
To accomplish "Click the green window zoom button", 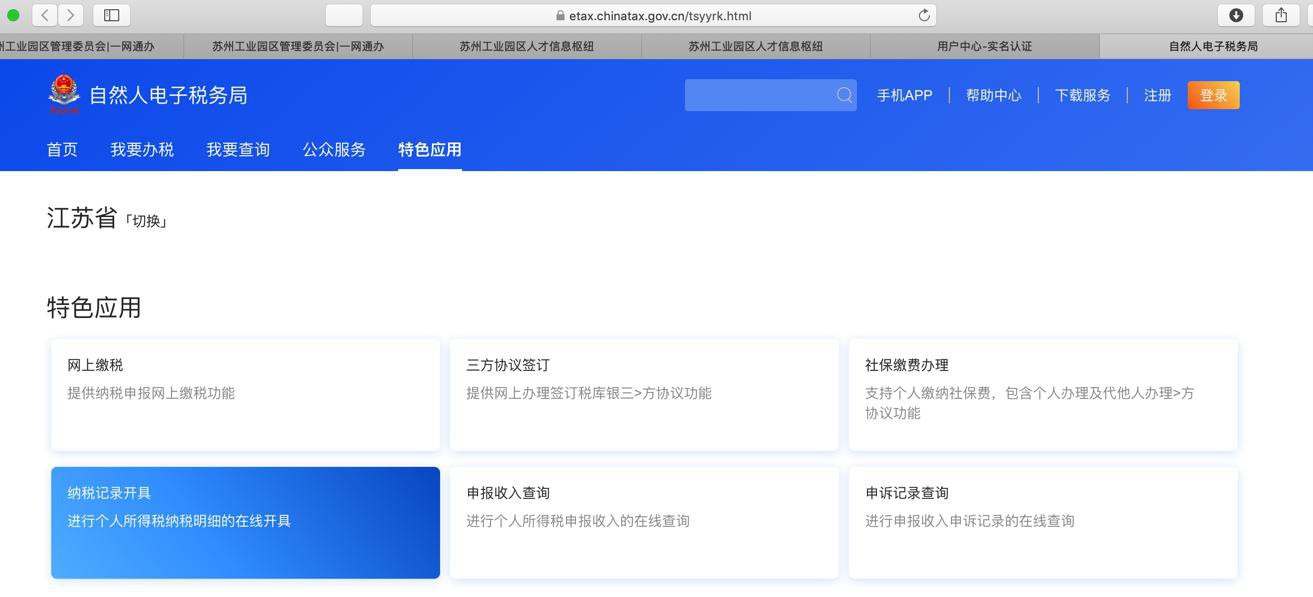I will (x=13, y=15).
